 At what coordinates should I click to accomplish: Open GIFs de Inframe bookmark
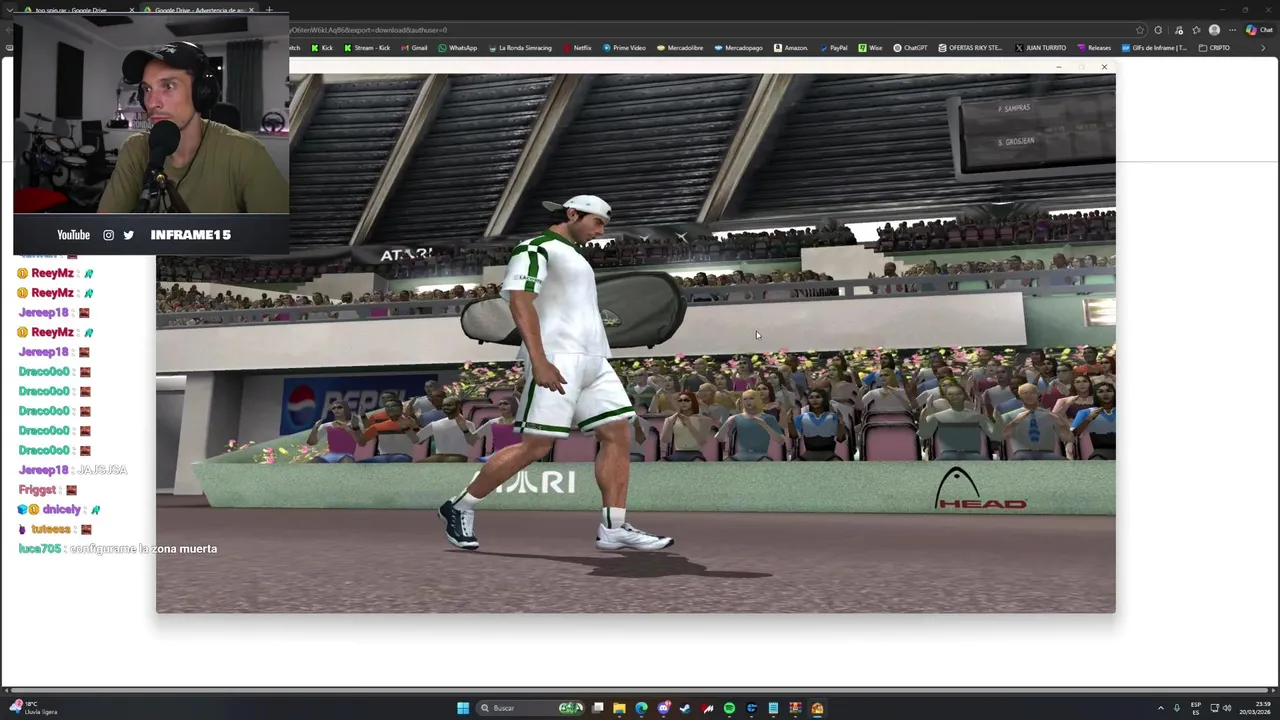1154,48
